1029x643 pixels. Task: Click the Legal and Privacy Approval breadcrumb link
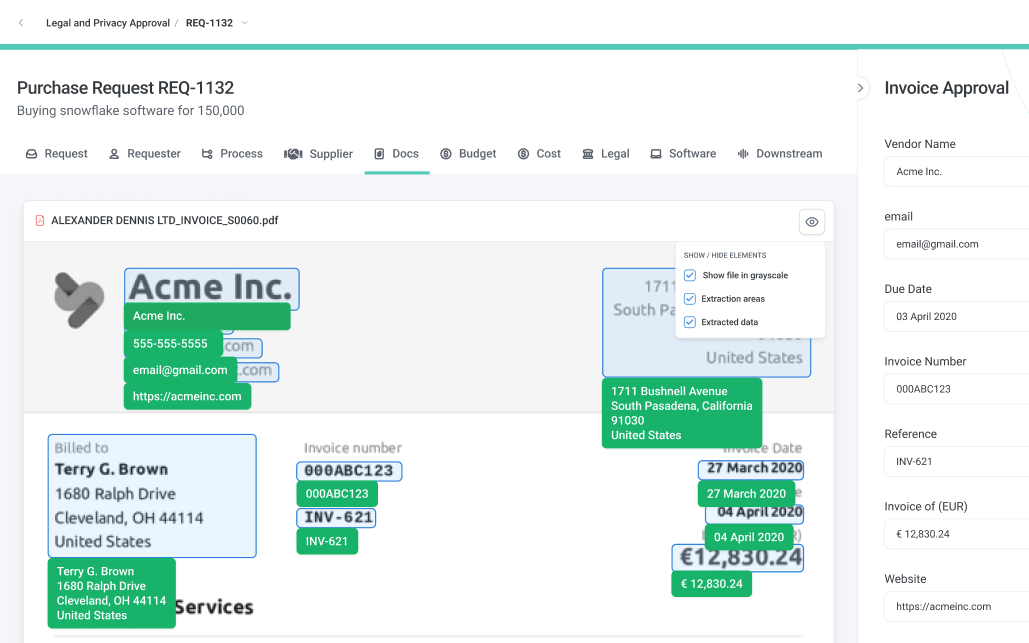(x=108, y=21)
